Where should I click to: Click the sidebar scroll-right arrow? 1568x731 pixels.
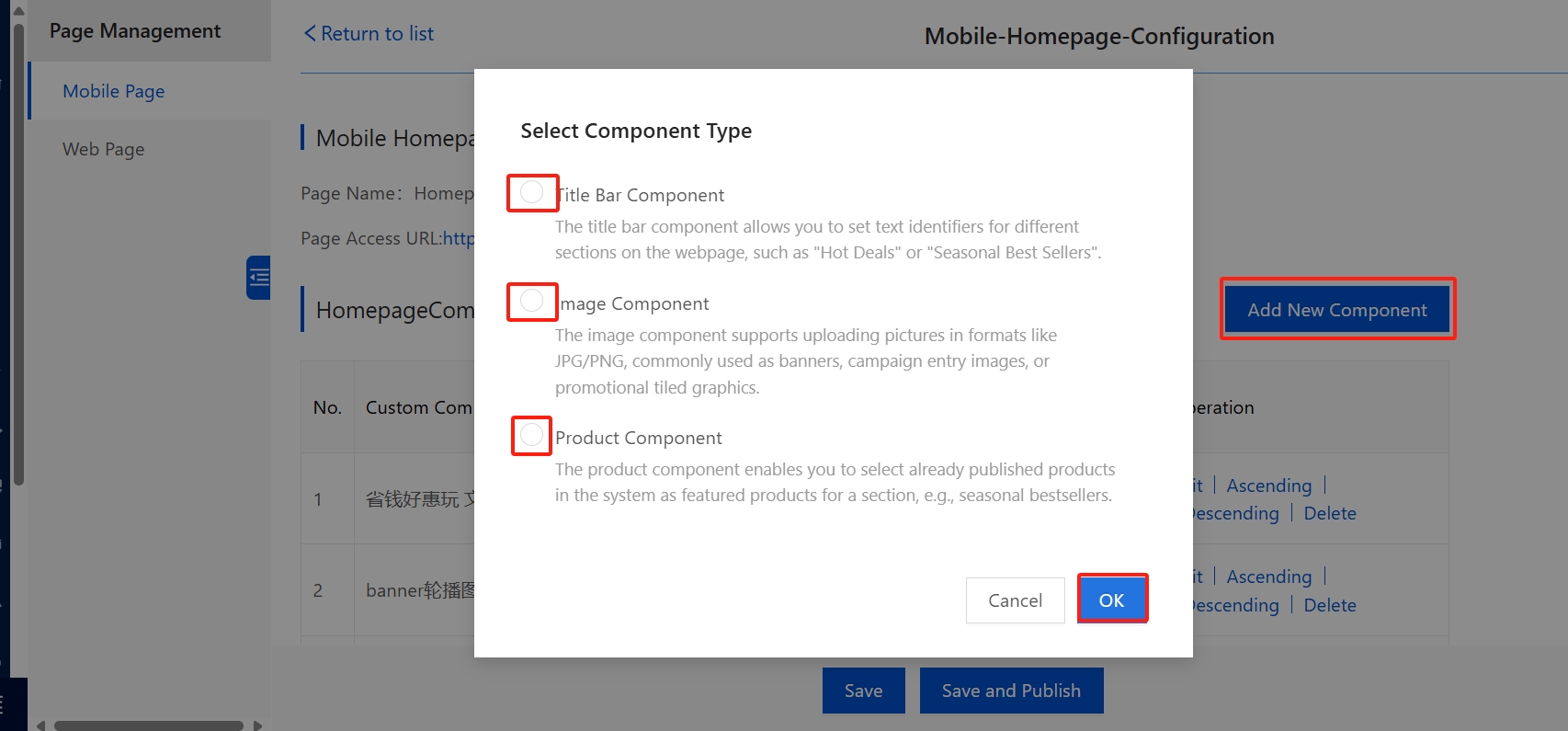point(258,725)
